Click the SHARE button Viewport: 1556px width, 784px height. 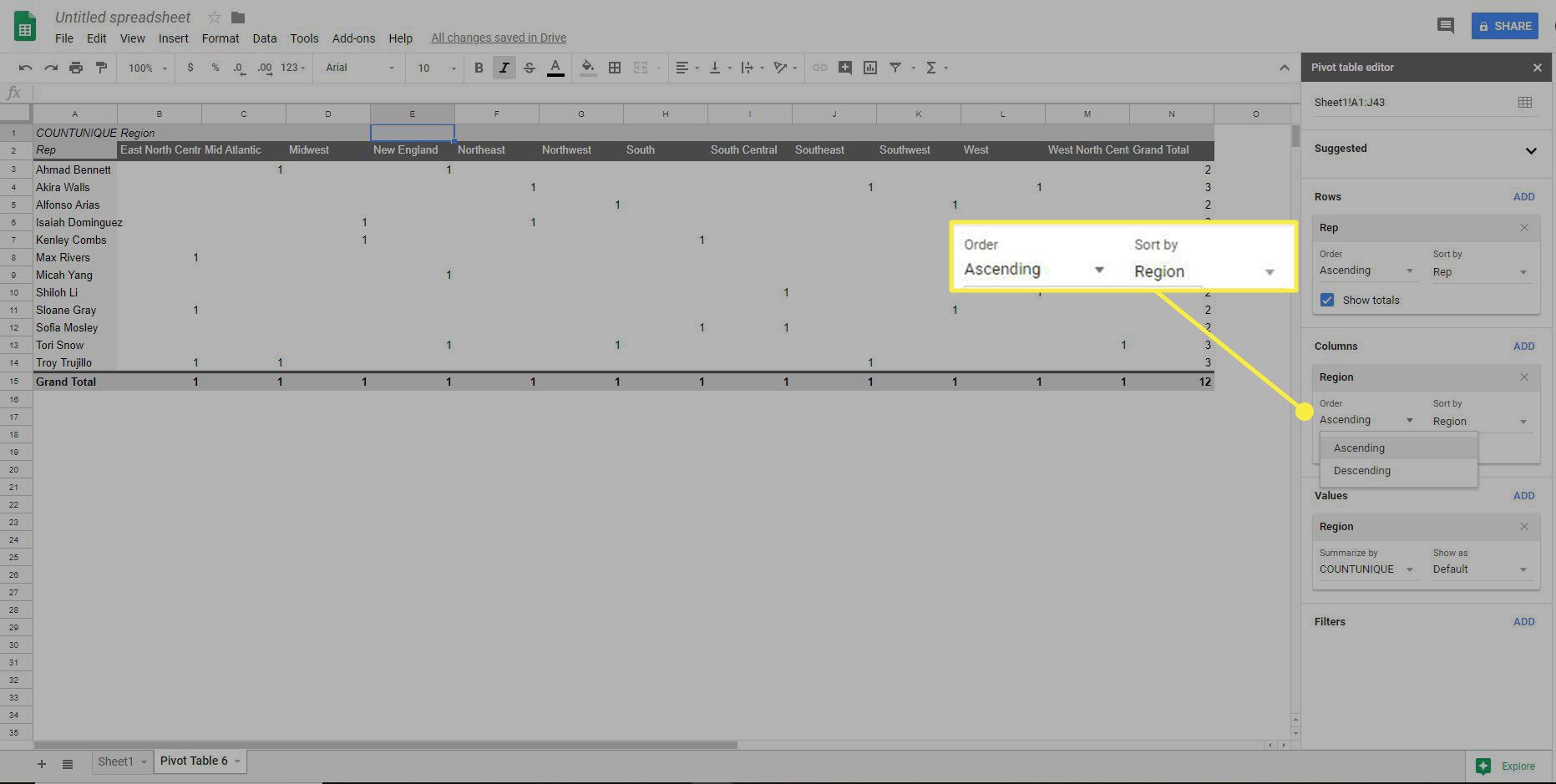click(1505, 26)
